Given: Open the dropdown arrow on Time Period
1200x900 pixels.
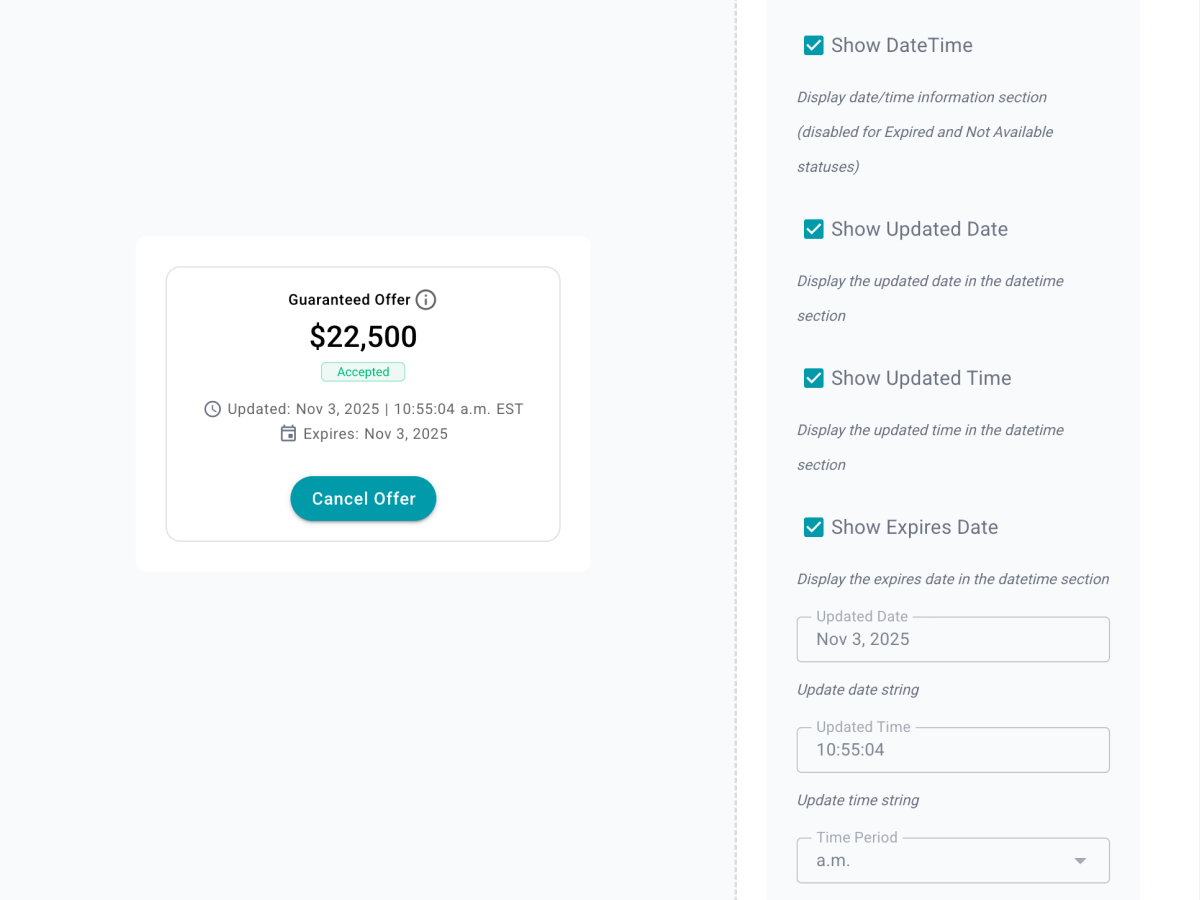Looking at the screenshot, I should [x=1080, y=860].
